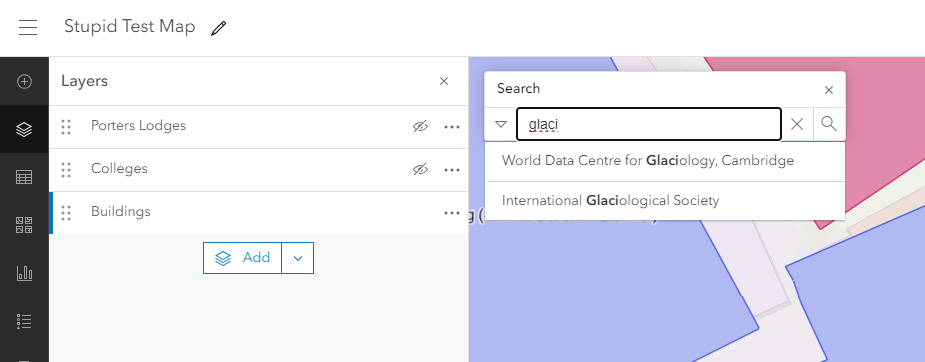The width and height of the screenshot is (925, 362).
Task: Open the Basemap gallery sidebar icon
Action: coord(24,225)
